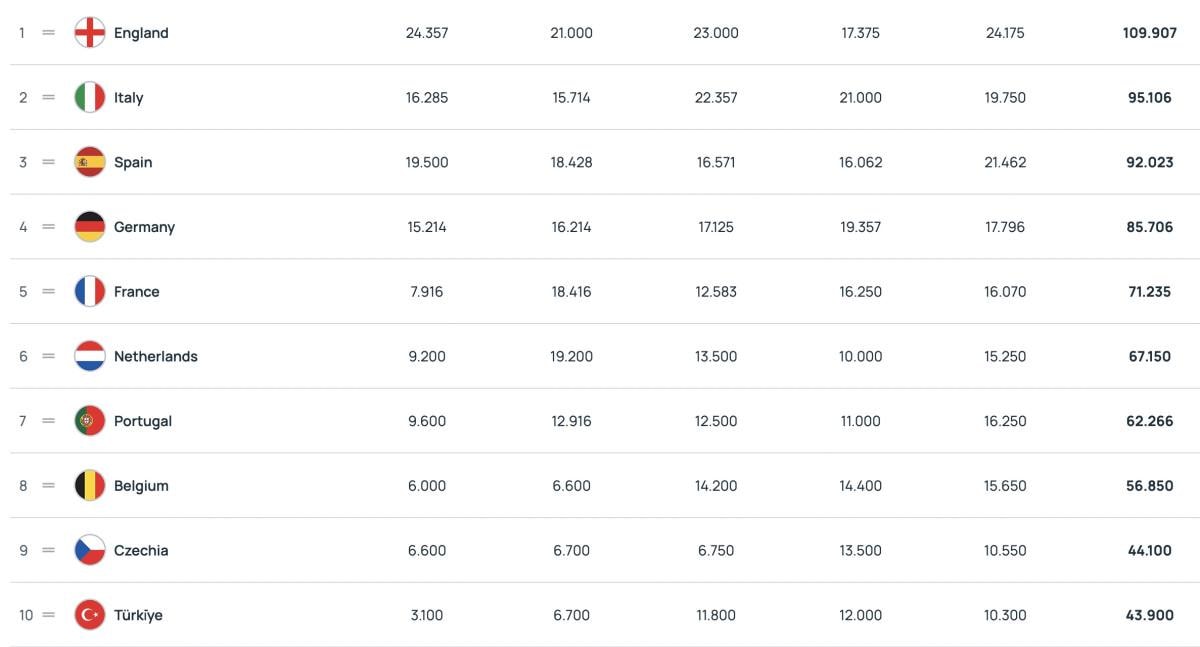Viewport: 1200px width, 647px height.
Task: Click the Türkiye flag icon
Action: [90, 615]
